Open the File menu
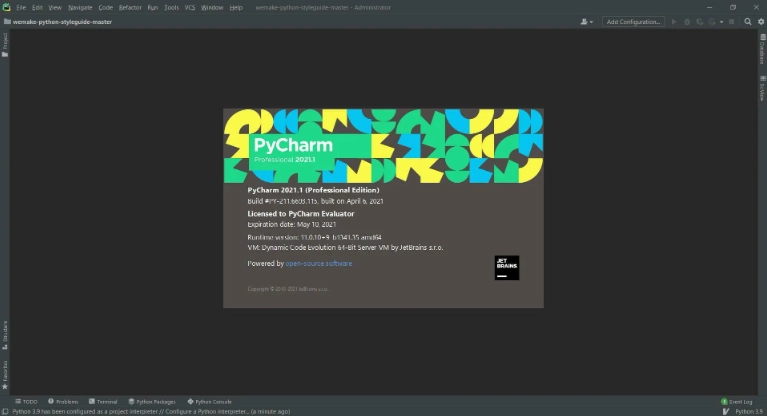The image size is (767, 416). (x=21, y=7)
